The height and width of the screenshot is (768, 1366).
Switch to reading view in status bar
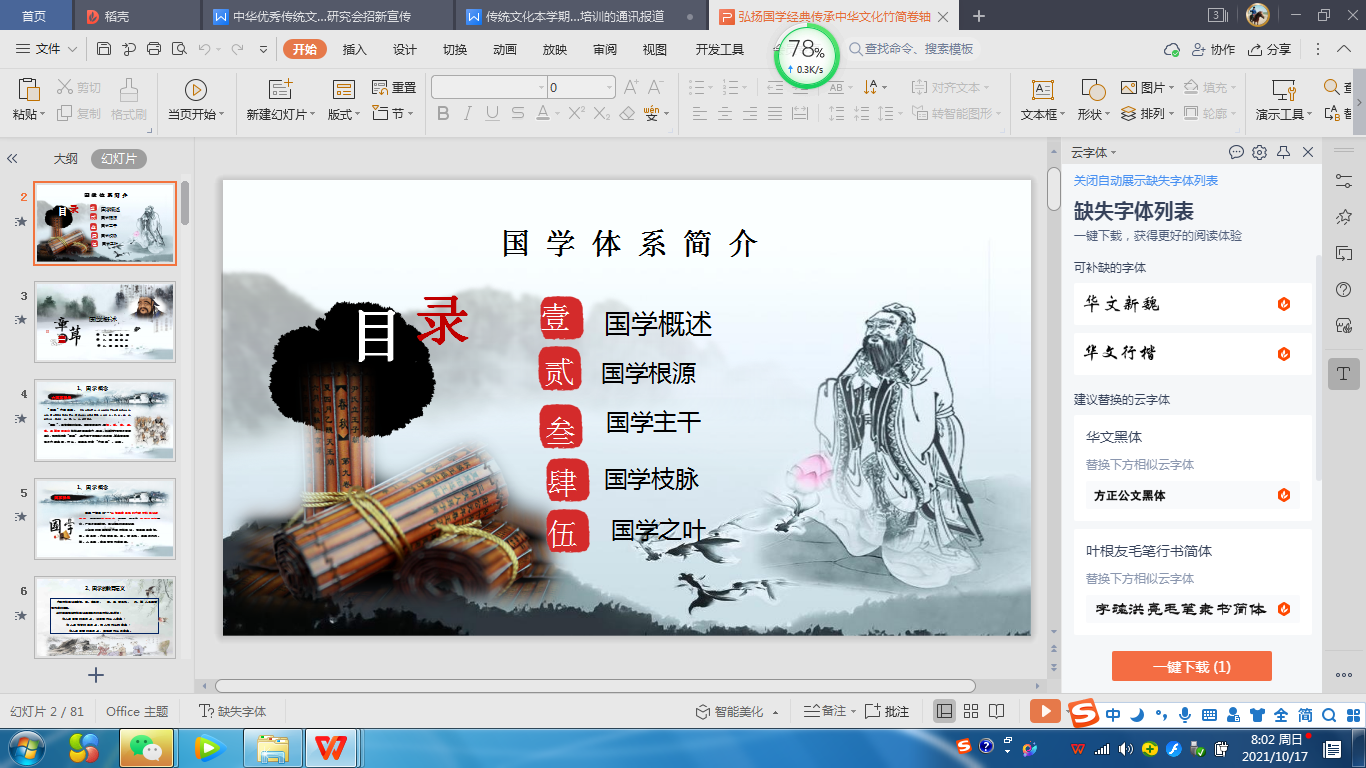(996, 711)
